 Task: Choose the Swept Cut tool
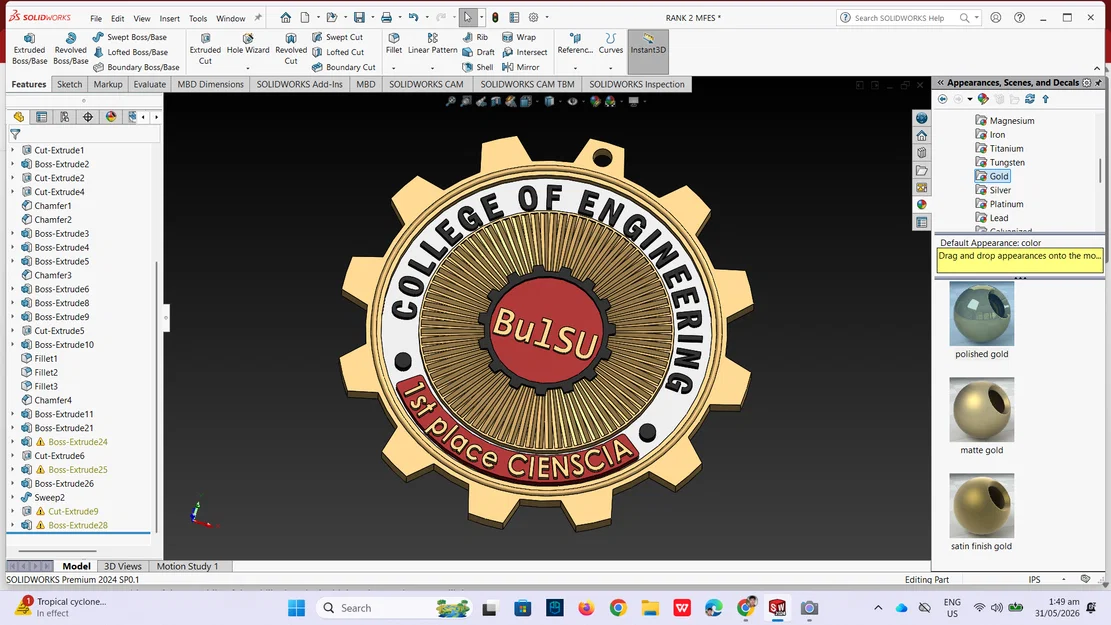point(337,37)
